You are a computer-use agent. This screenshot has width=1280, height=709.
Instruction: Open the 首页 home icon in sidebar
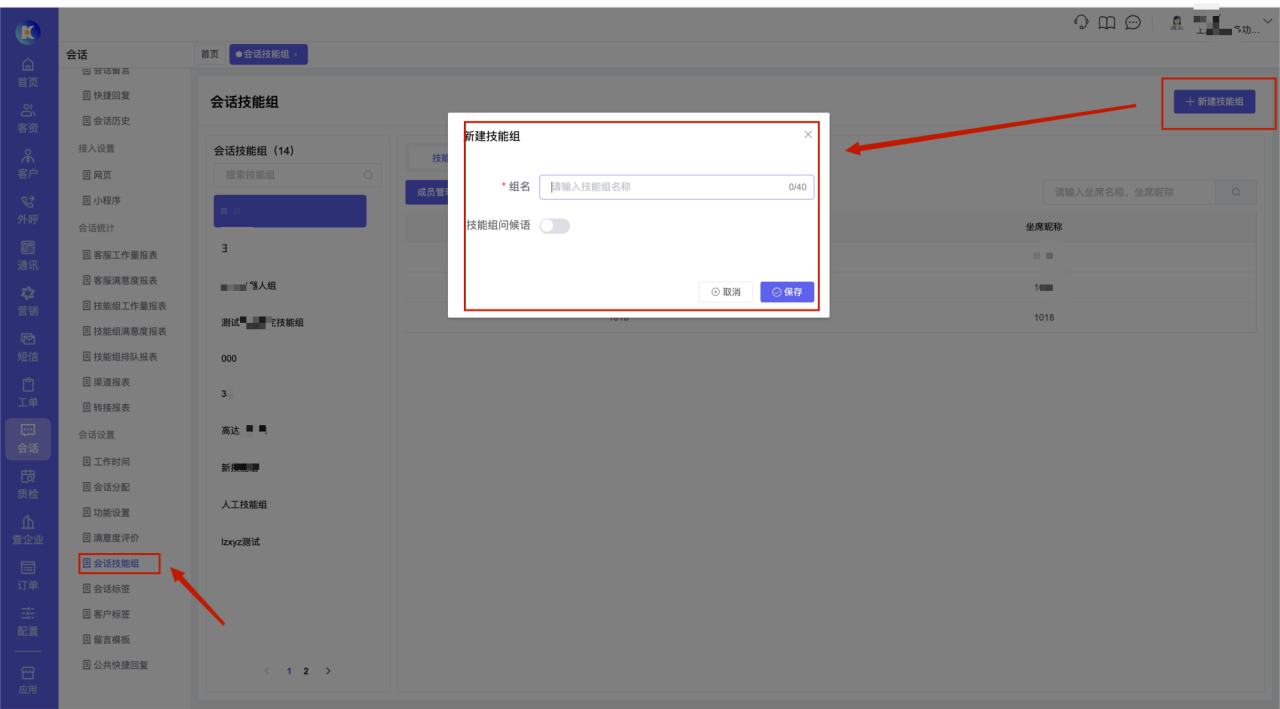tap(28, 72)
